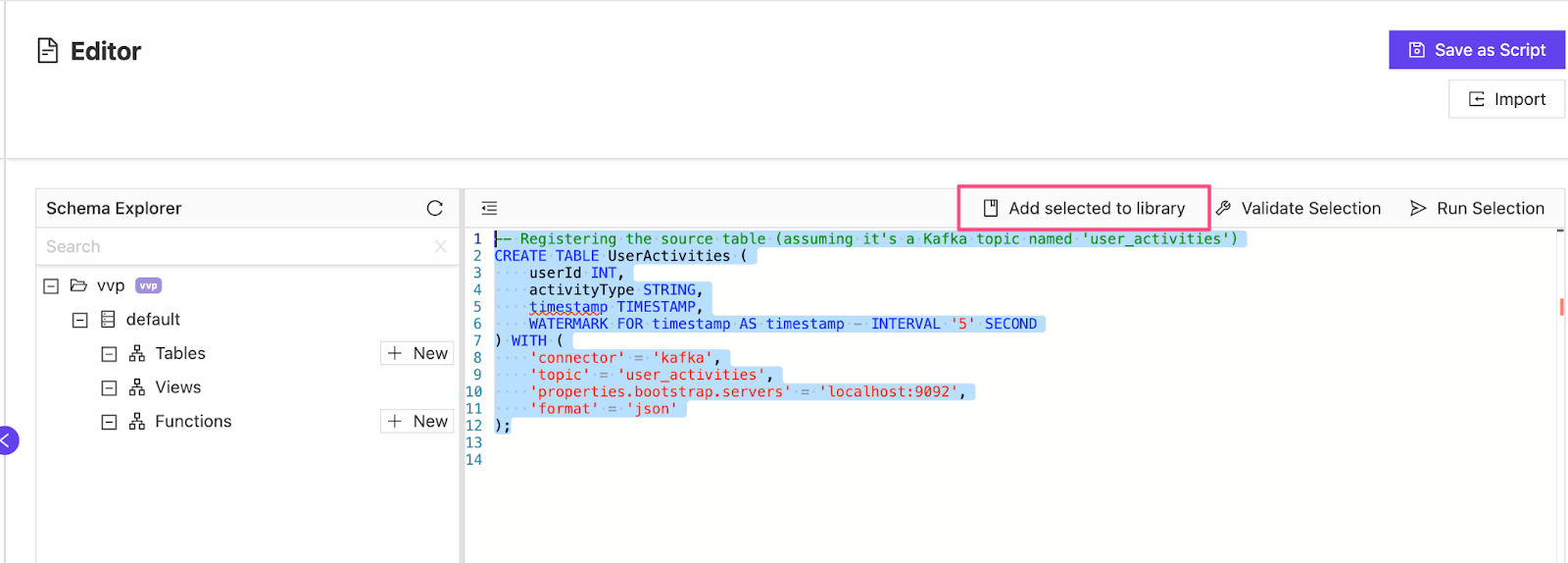Collapse the Views tree node
This screenshot has height=563, width=1568.
tap(110, 388)
